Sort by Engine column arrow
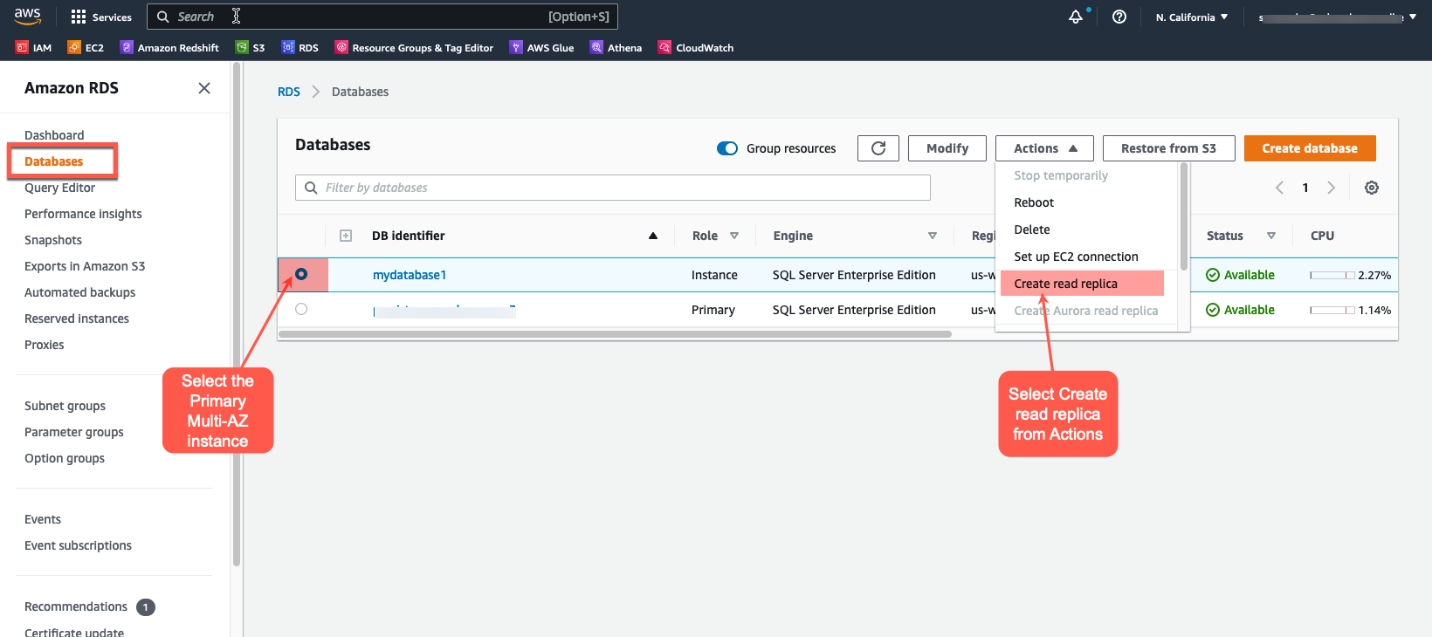1432x637 pixels. pyautogui.click(x=932, y=236)
